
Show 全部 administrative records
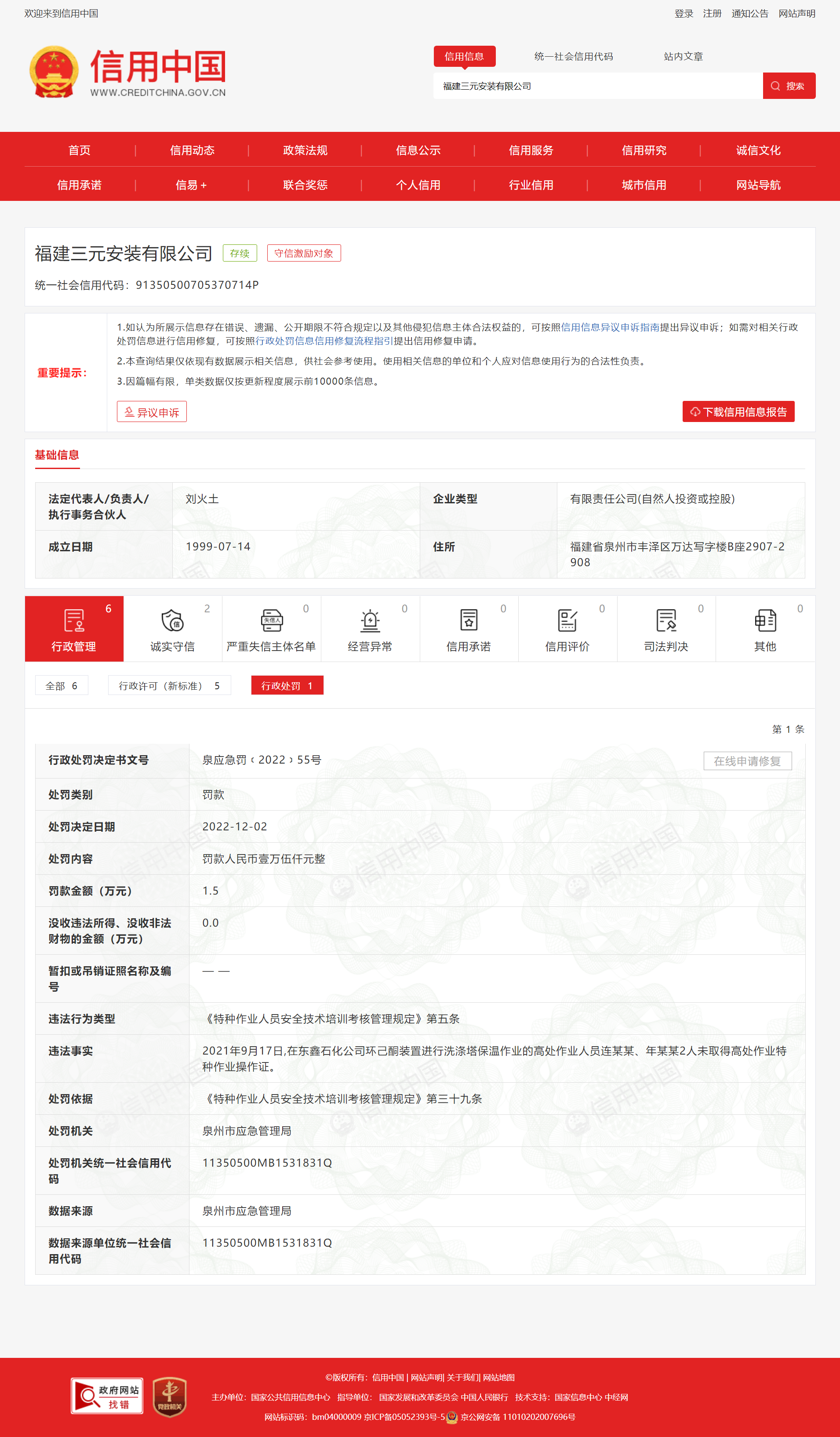click(62, 685)
